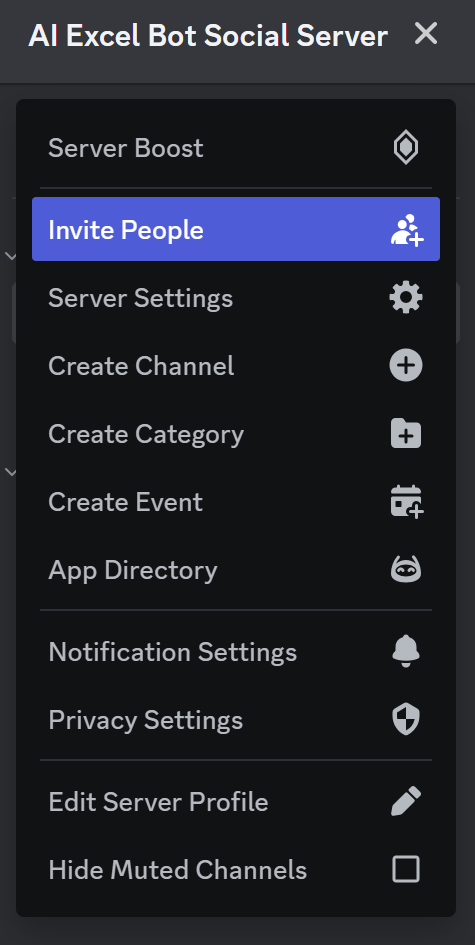Click the App Directory robot icon

pyautogui.click(x=406, y=570)
